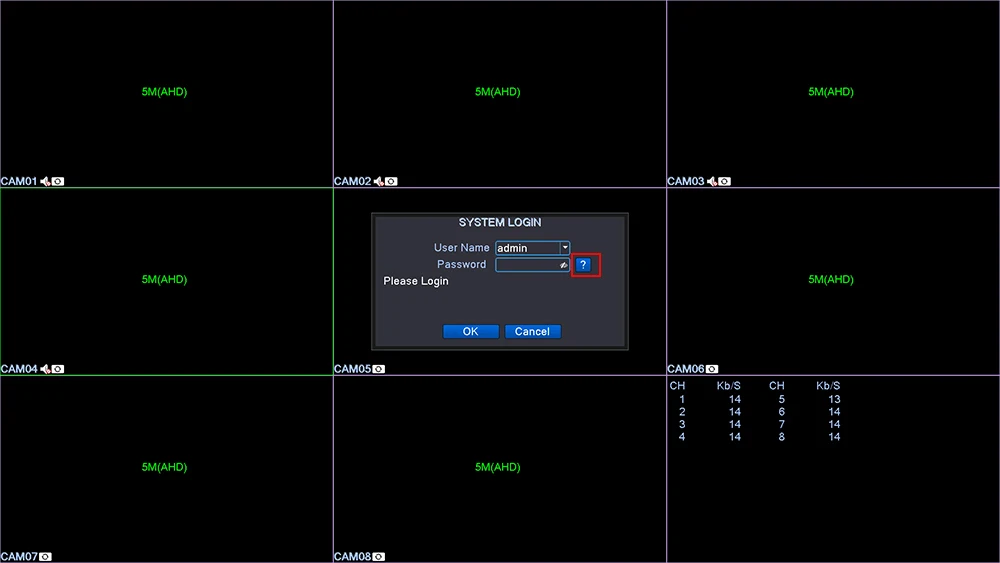This screenshot has height=563, width=1000.
Task: Click the CAM02 recording camera icon
Action: pyautogui.click(x=392, y=182)
